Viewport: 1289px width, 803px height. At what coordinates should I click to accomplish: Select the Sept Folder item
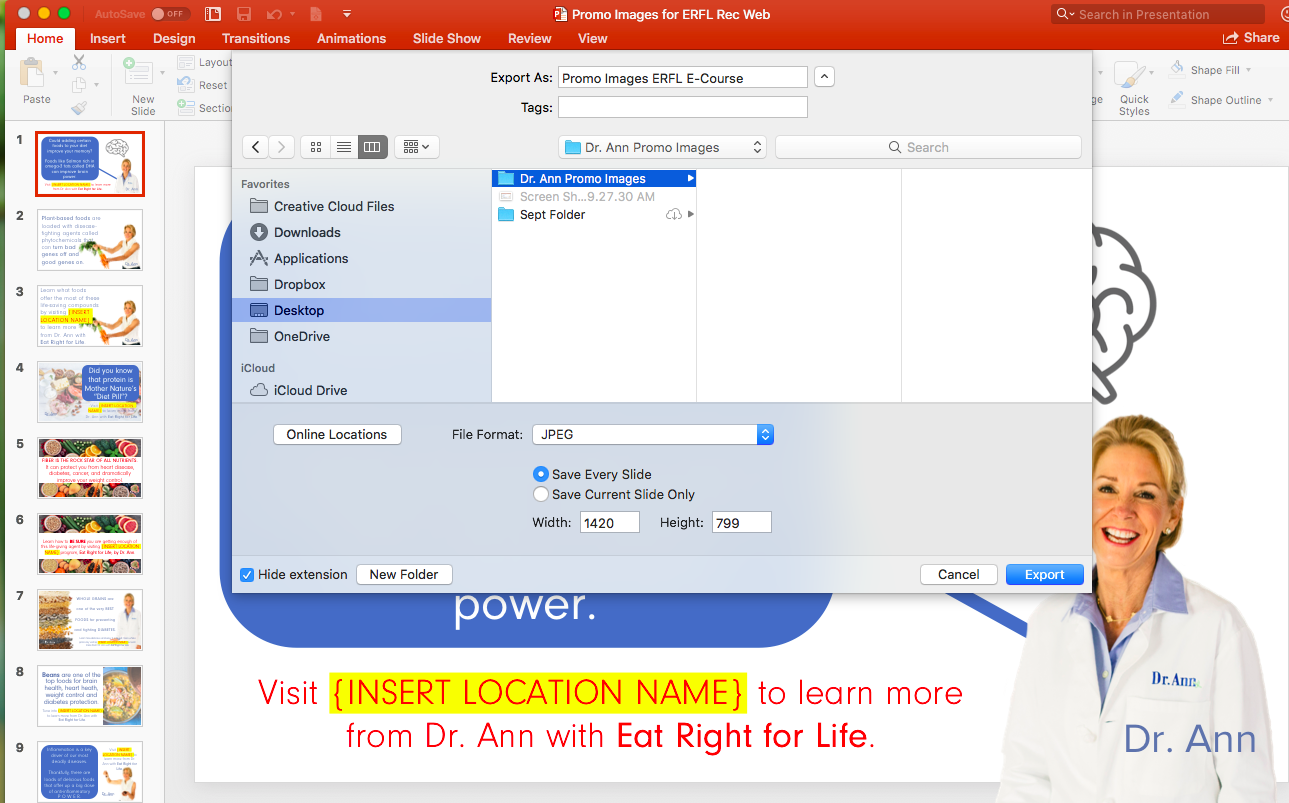click(x=594, y=215)
